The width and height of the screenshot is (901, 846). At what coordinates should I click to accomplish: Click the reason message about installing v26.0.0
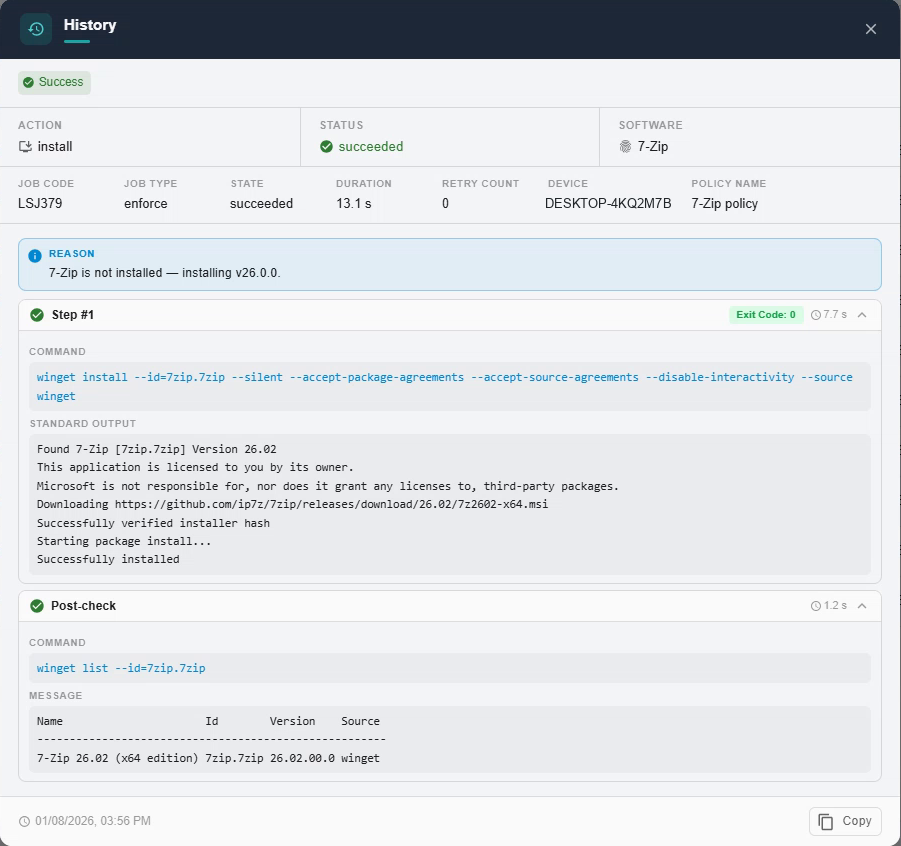point(165,273)
